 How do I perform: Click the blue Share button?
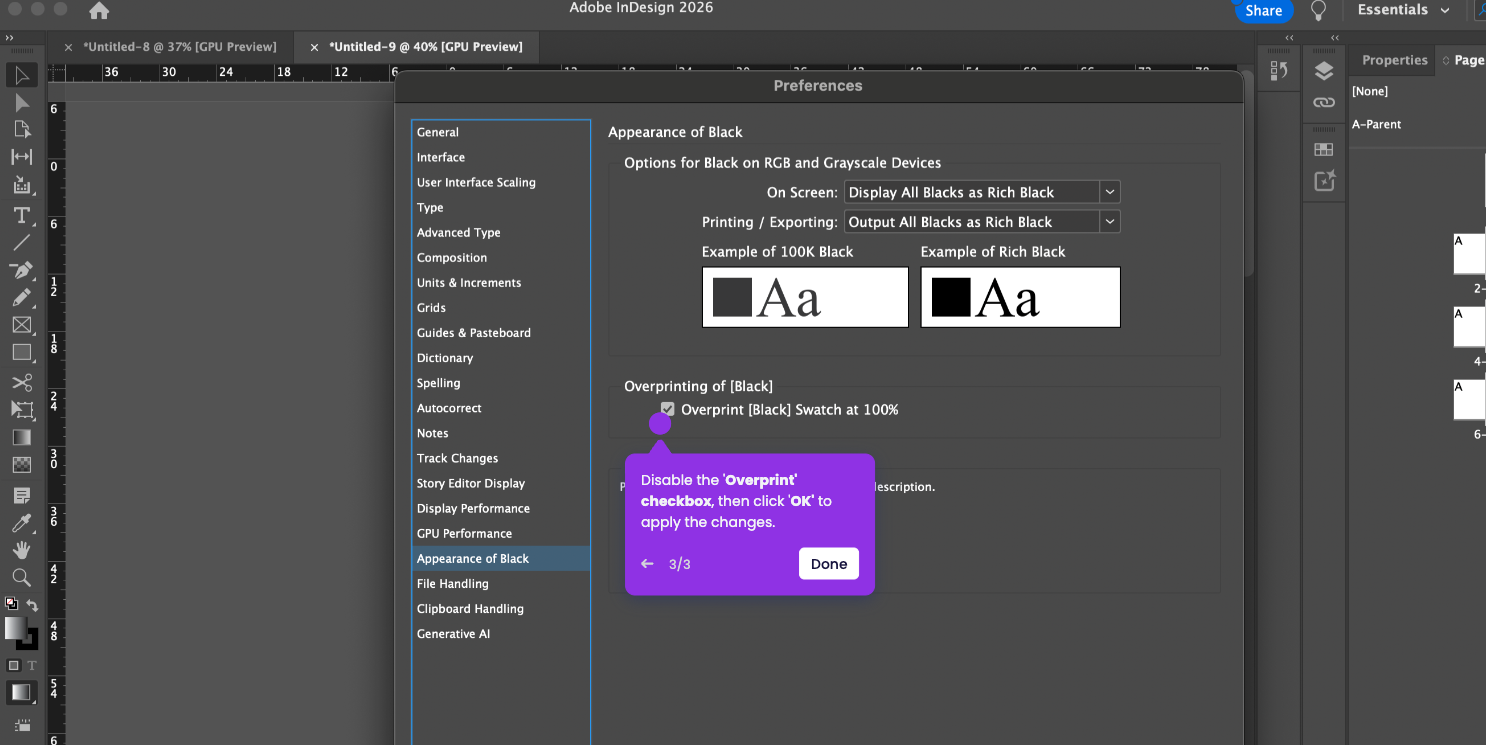pos(1264,10)
